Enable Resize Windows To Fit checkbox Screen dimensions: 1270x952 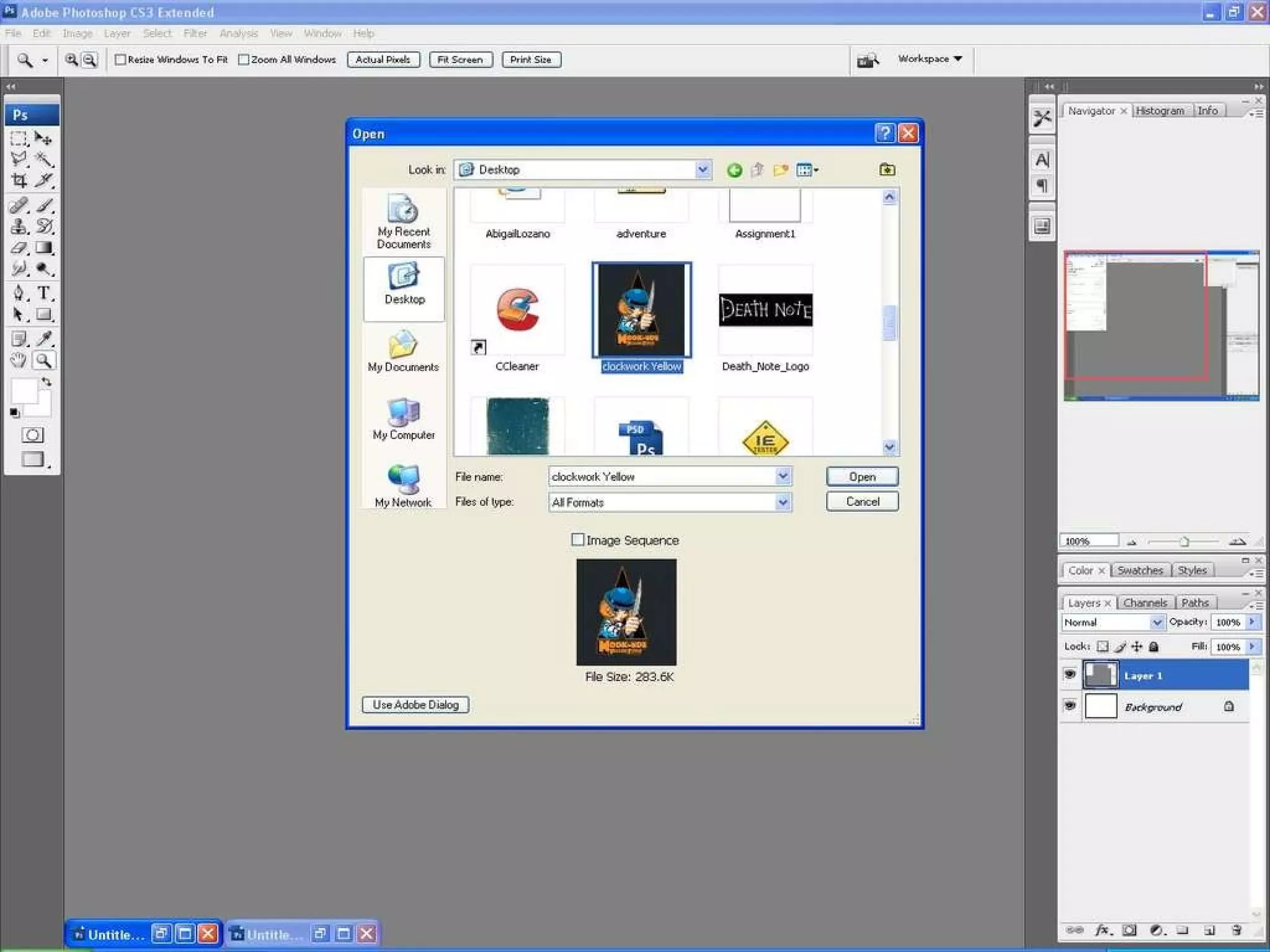(121, 59)
